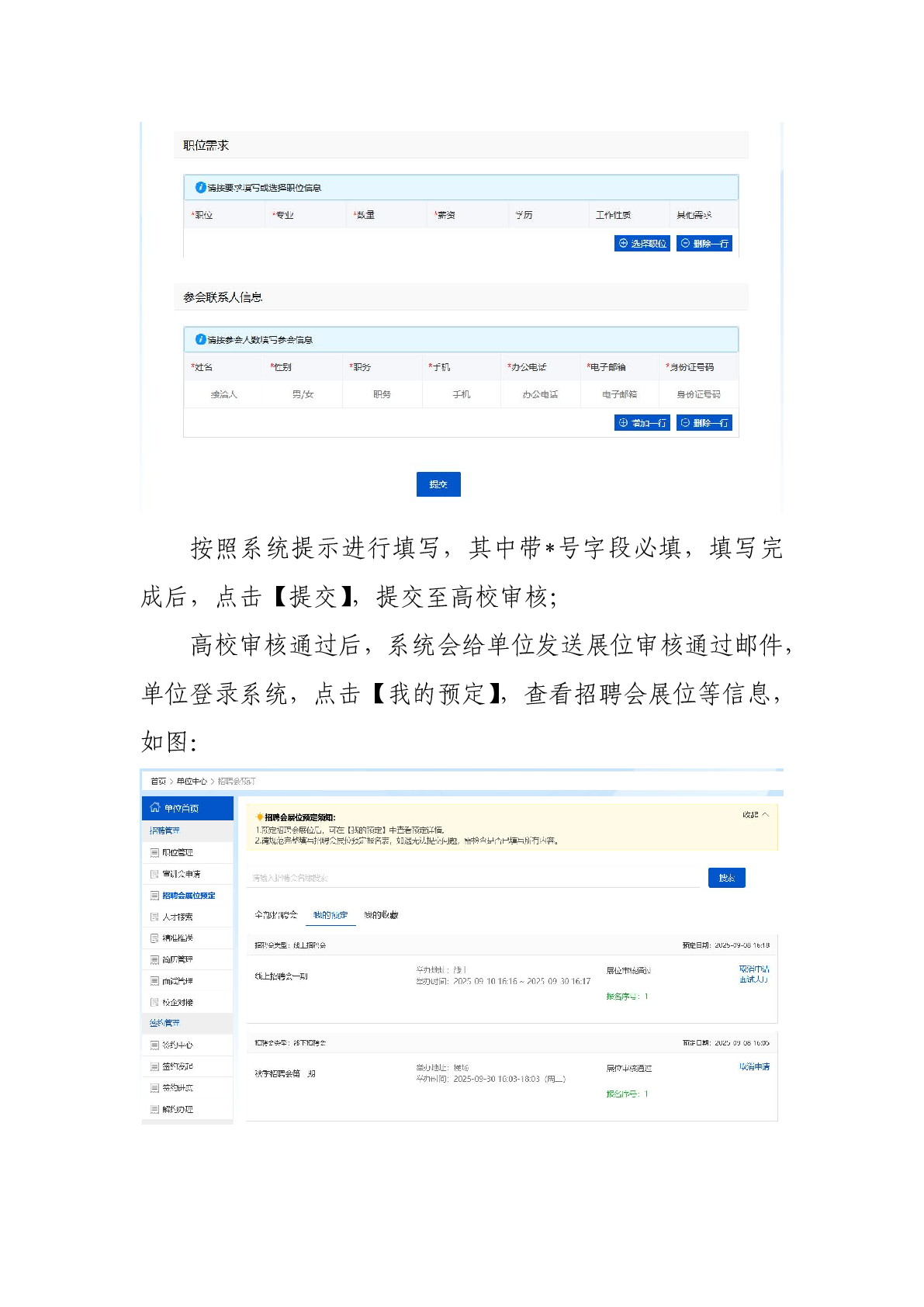Switch to the 全部招聘会 tab
The image size is (924, 1307).
point(275,915)
